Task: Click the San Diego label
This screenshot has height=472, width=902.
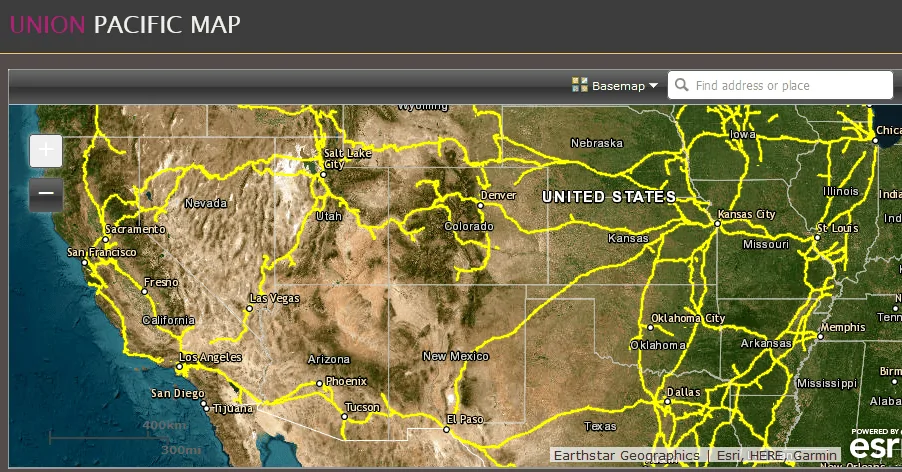Action: [178, 393]
